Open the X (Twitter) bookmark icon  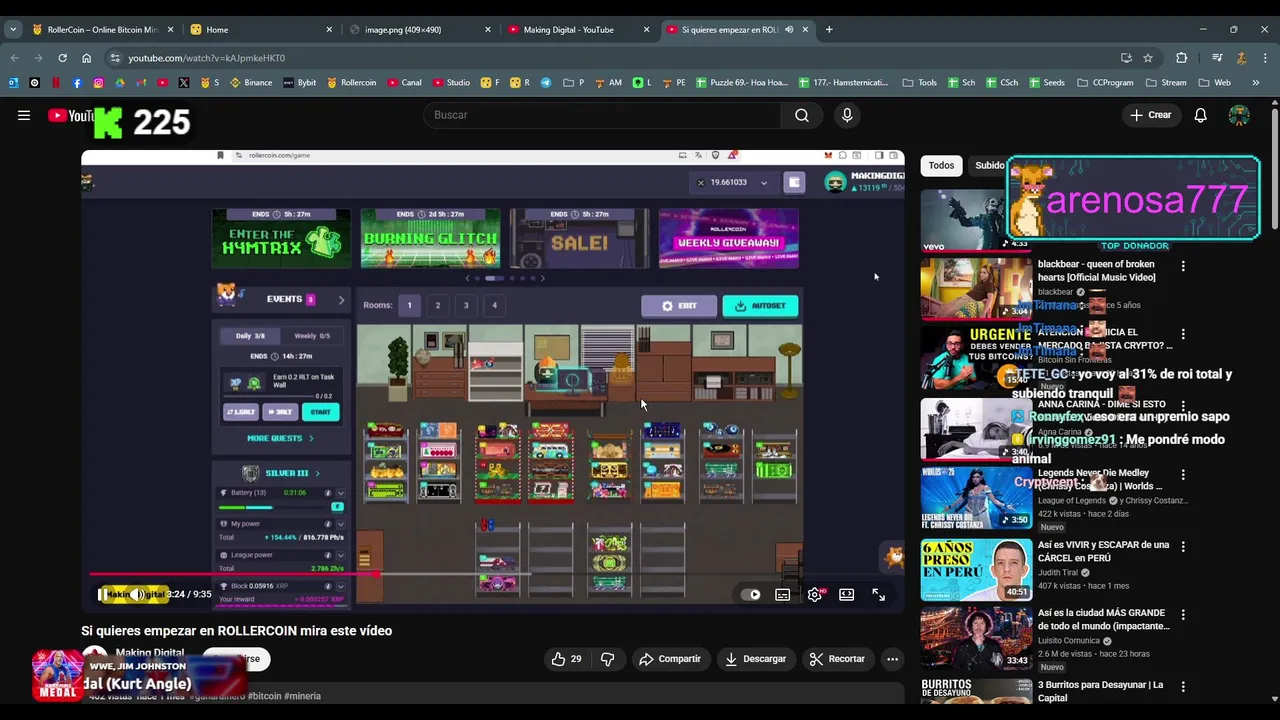pos(184,82)
